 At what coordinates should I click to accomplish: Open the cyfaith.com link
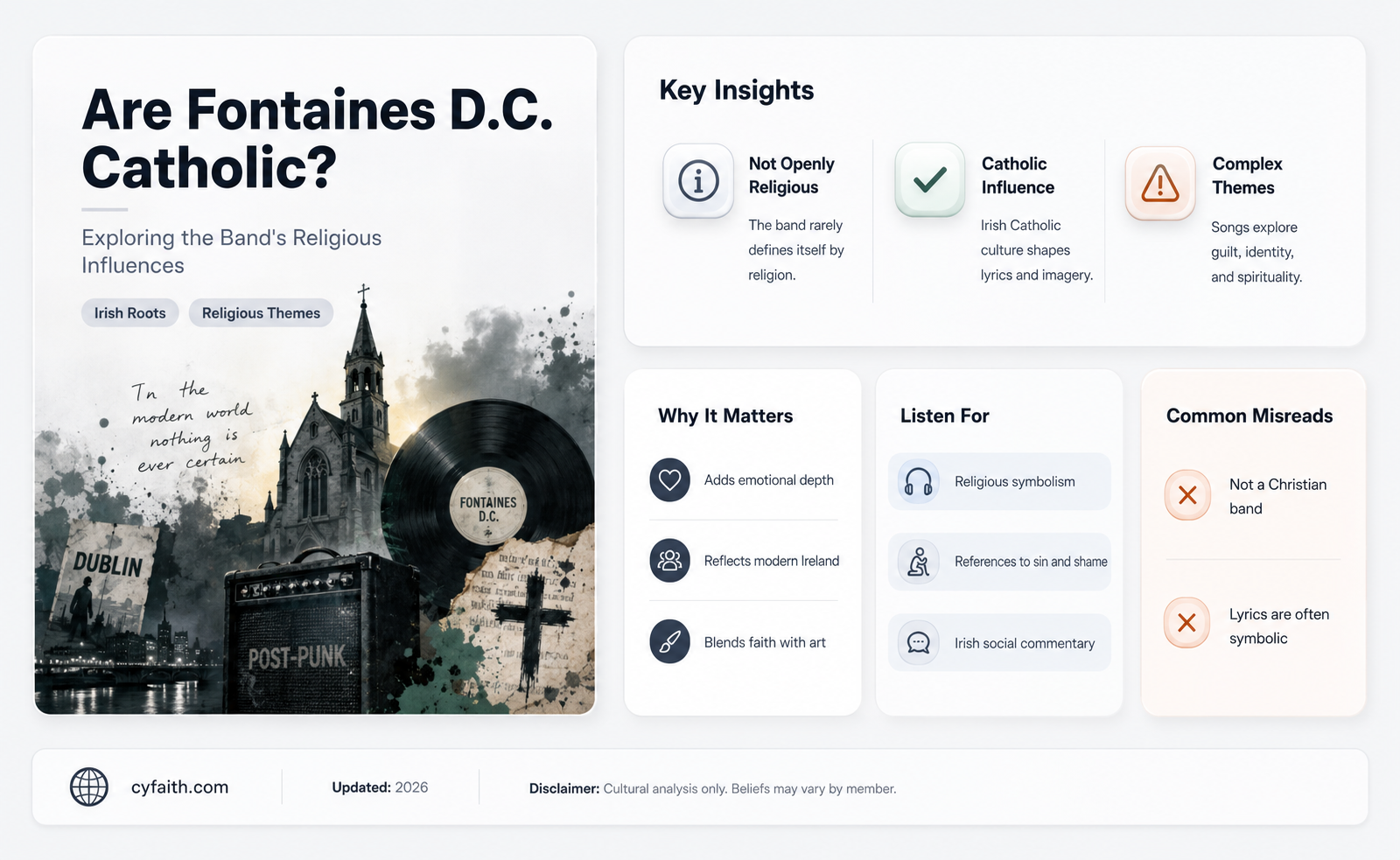[179, 787]
